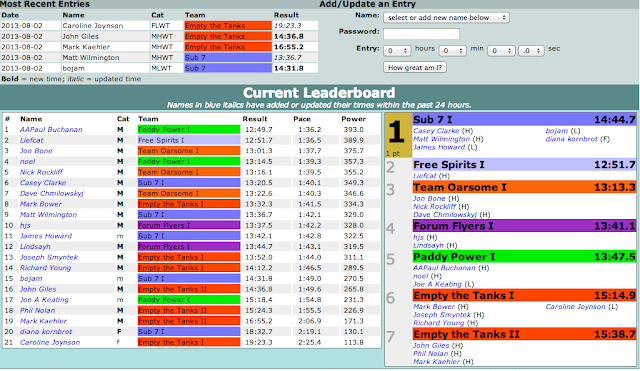Click the Forum Flyers I team header
The width and height of the screenshot is (640, 371).
click(524, 226)
